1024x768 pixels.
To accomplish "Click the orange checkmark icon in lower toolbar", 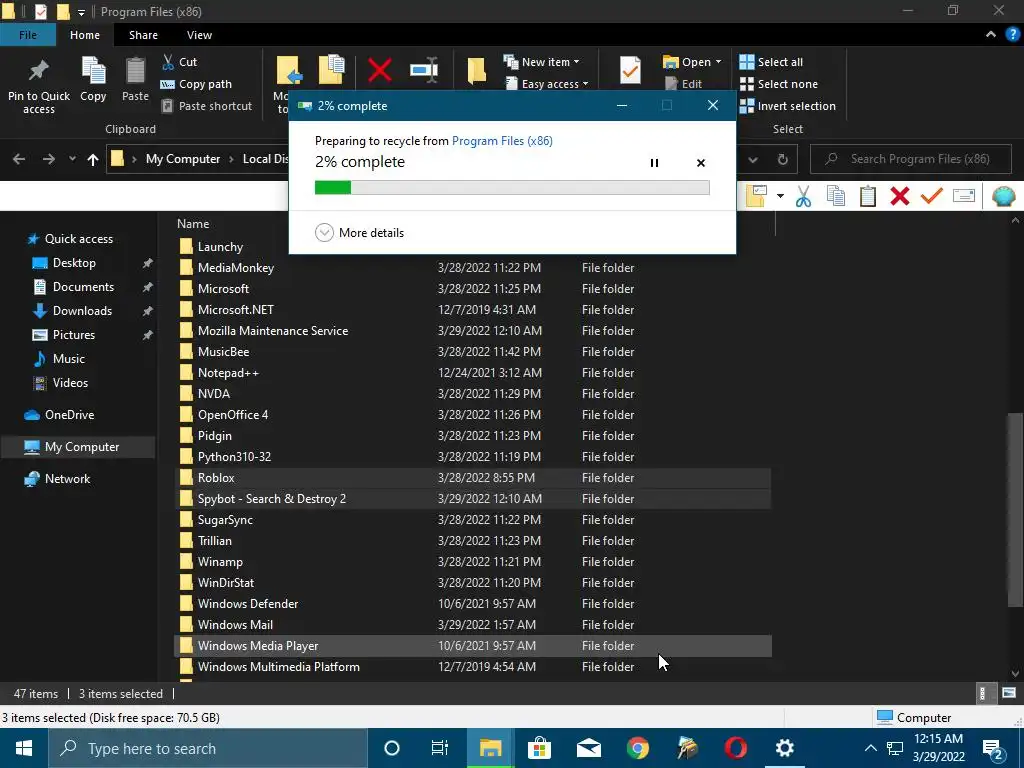I will [x=932, y=195].
